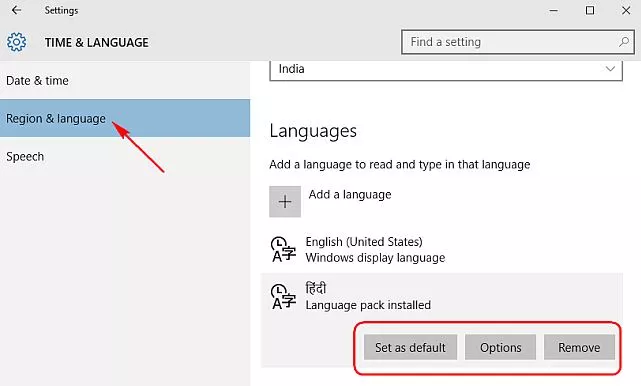Minimize the Settings window
This screenshot has width=641, height=386.
[554, 11]
